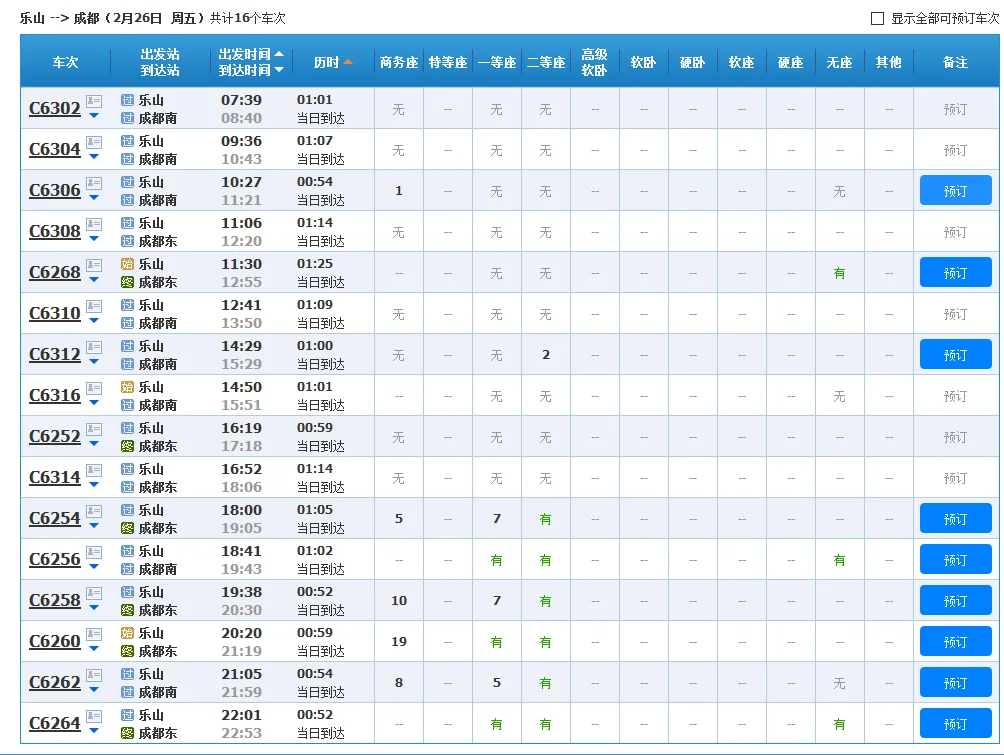Enable the 显示全部可预订车次 checkbox

(876, 16)
